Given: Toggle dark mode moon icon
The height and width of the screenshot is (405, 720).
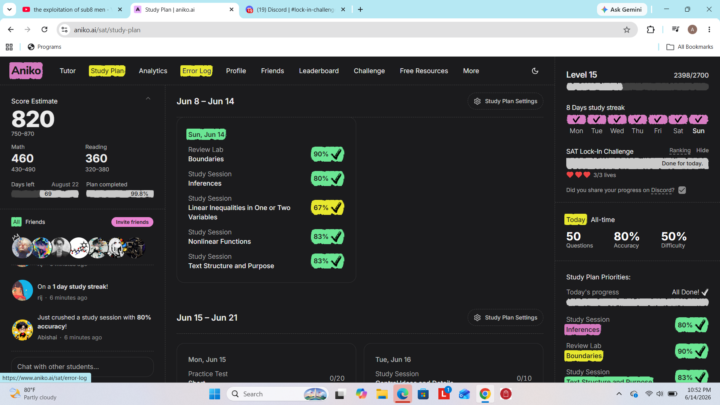Looking at the screenshot, I should click(x=535, y=71).
